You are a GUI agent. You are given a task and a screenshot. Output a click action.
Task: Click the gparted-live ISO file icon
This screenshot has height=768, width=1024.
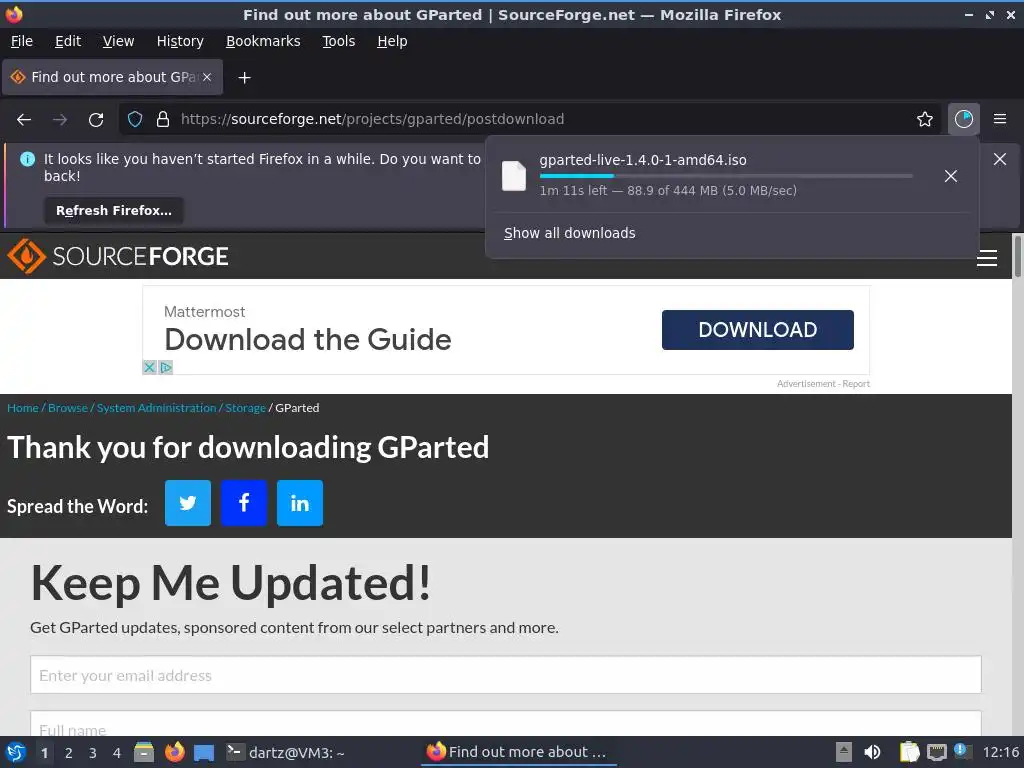514,176
